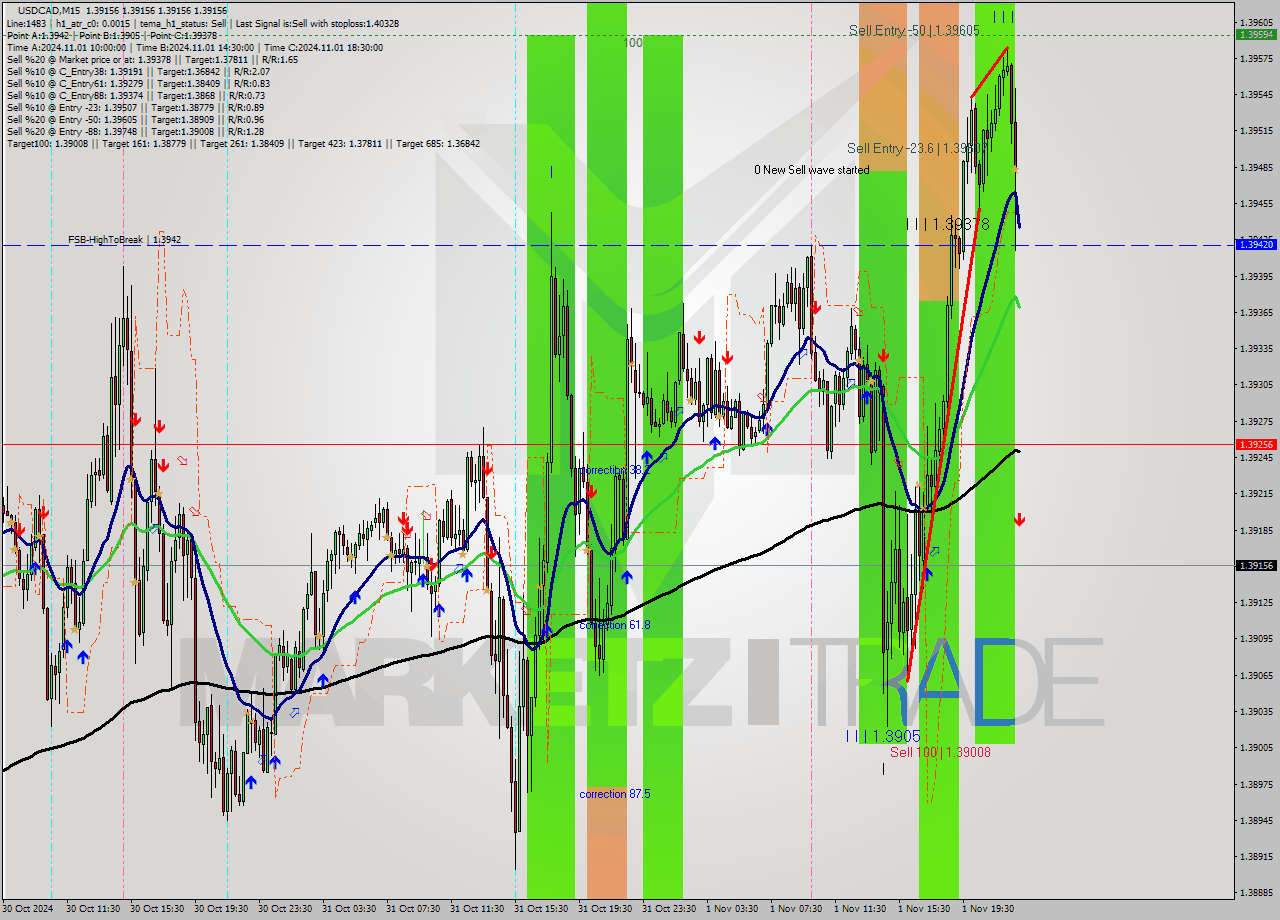Click the '1 Nov 03:30' time axis label

(x=732, y=909)
